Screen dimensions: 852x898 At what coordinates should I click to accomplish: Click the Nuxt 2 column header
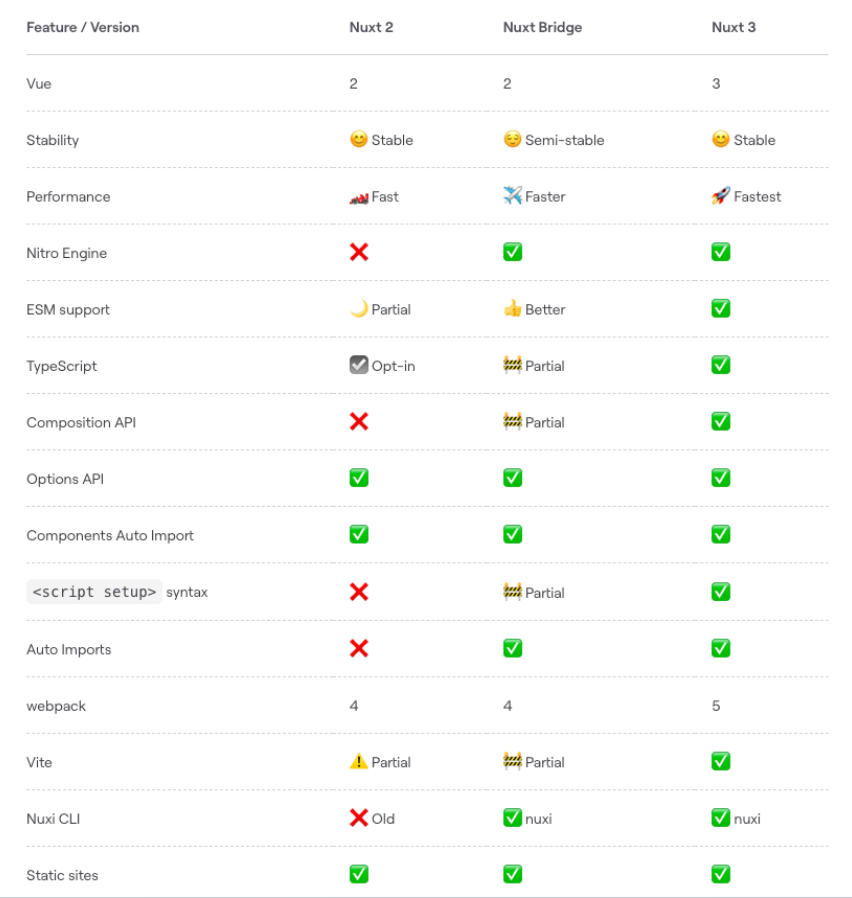click(x=371, y=27)
